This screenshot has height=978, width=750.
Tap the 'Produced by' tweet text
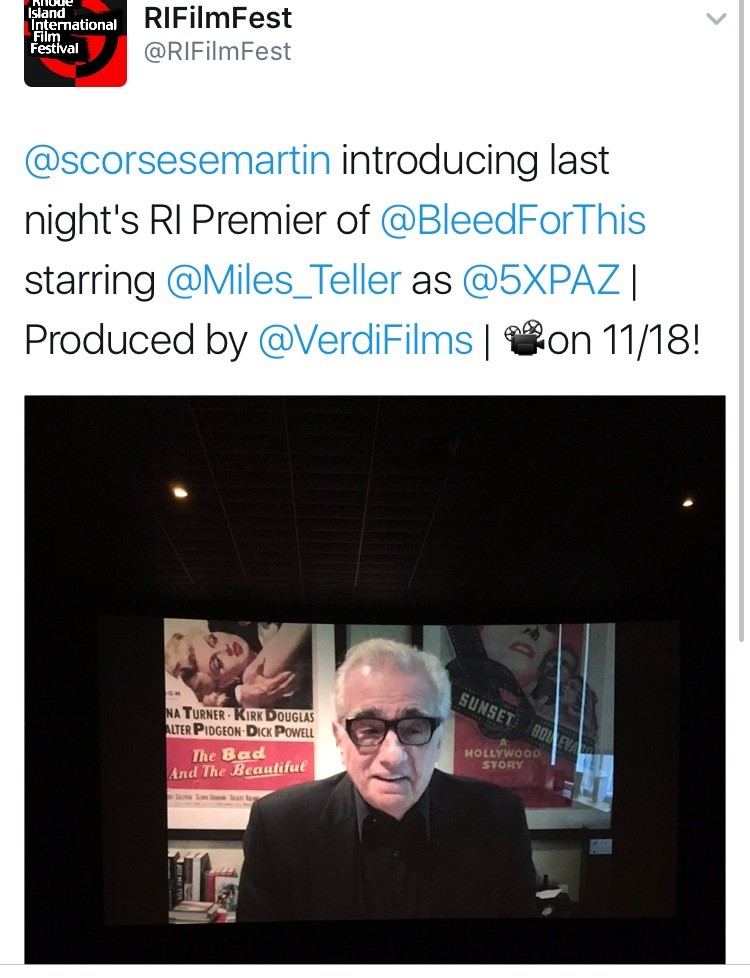(136, 341)
